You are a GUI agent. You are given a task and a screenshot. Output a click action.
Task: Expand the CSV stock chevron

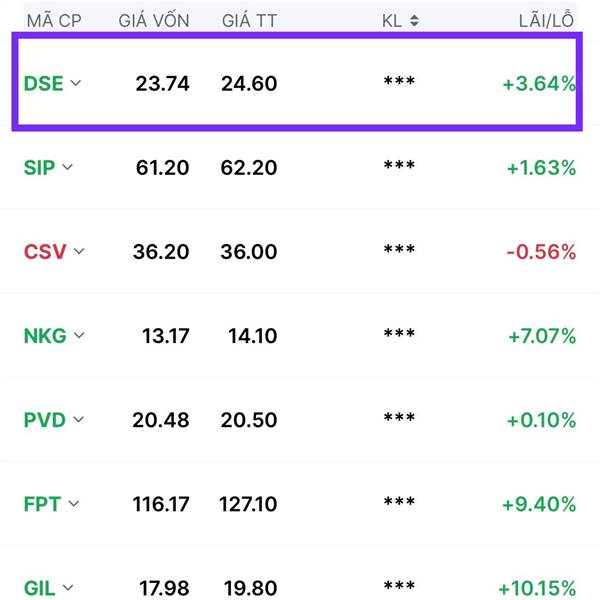[x=79, y=251]
